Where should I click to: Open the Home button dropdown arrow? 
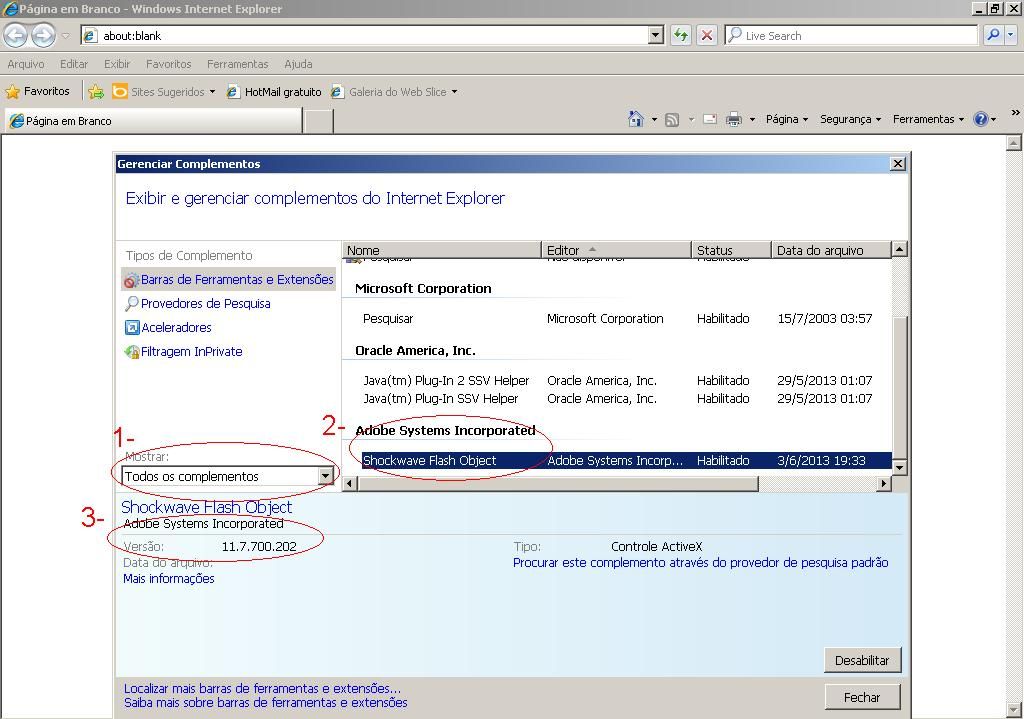[x=654, y=120]
